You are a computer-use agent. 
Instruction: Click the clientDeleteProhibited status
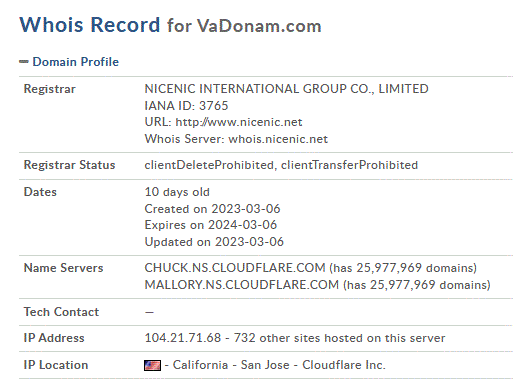coord(209,165)
